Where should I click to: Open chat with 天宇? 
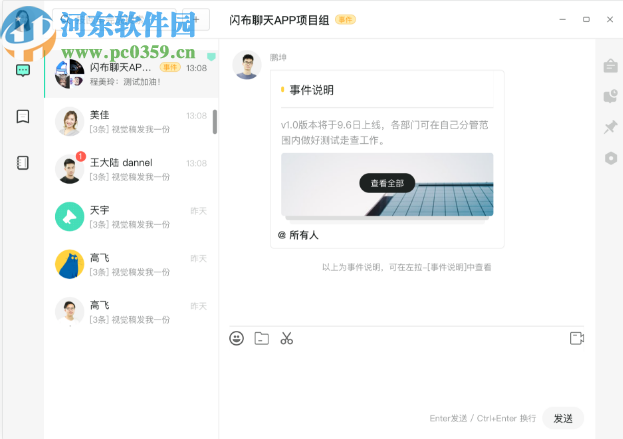click(132, 217)
